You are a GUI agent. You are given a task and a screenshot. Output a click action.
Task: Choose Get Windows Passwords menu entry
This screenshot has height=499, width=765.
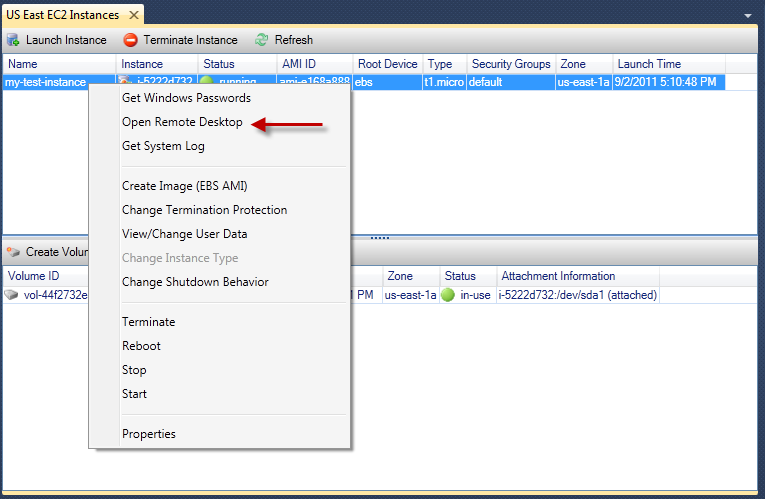coord(186,98)
